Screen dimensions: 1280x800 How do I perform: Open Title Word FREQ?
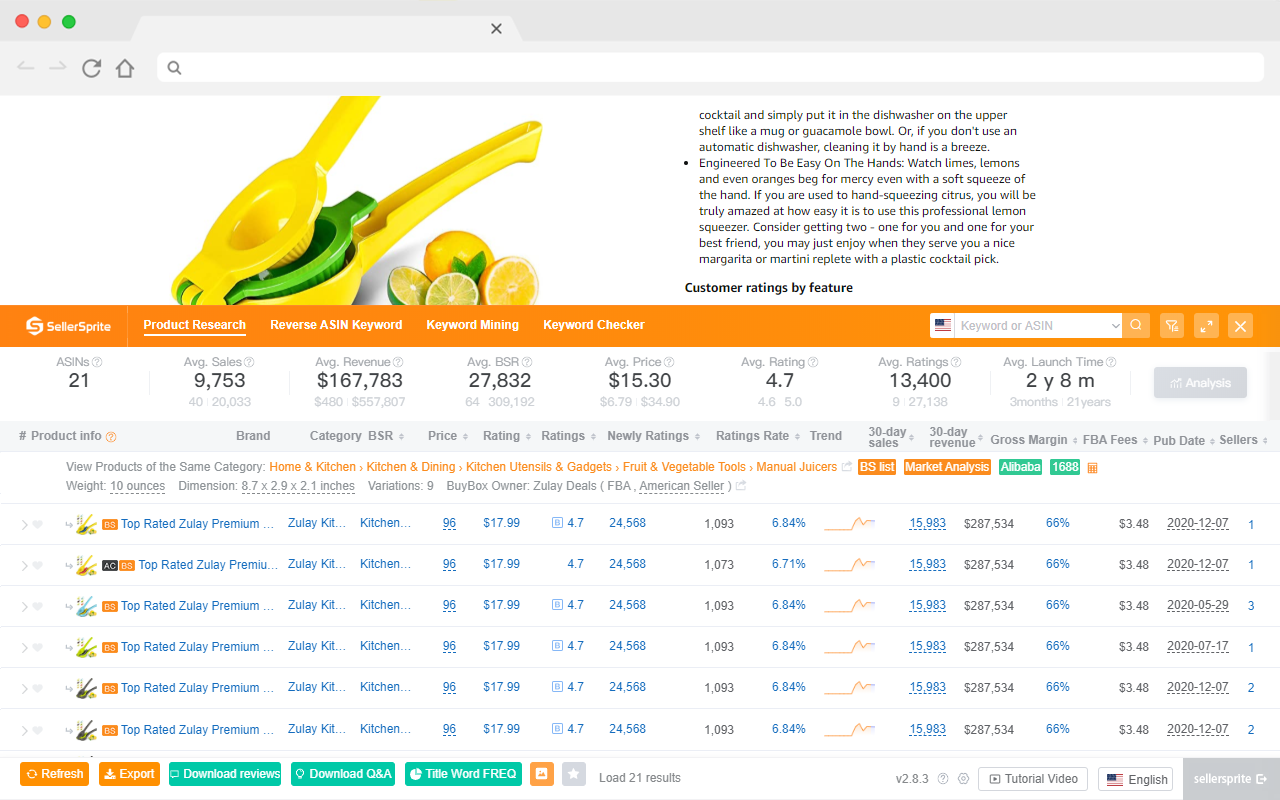point(463,774)
